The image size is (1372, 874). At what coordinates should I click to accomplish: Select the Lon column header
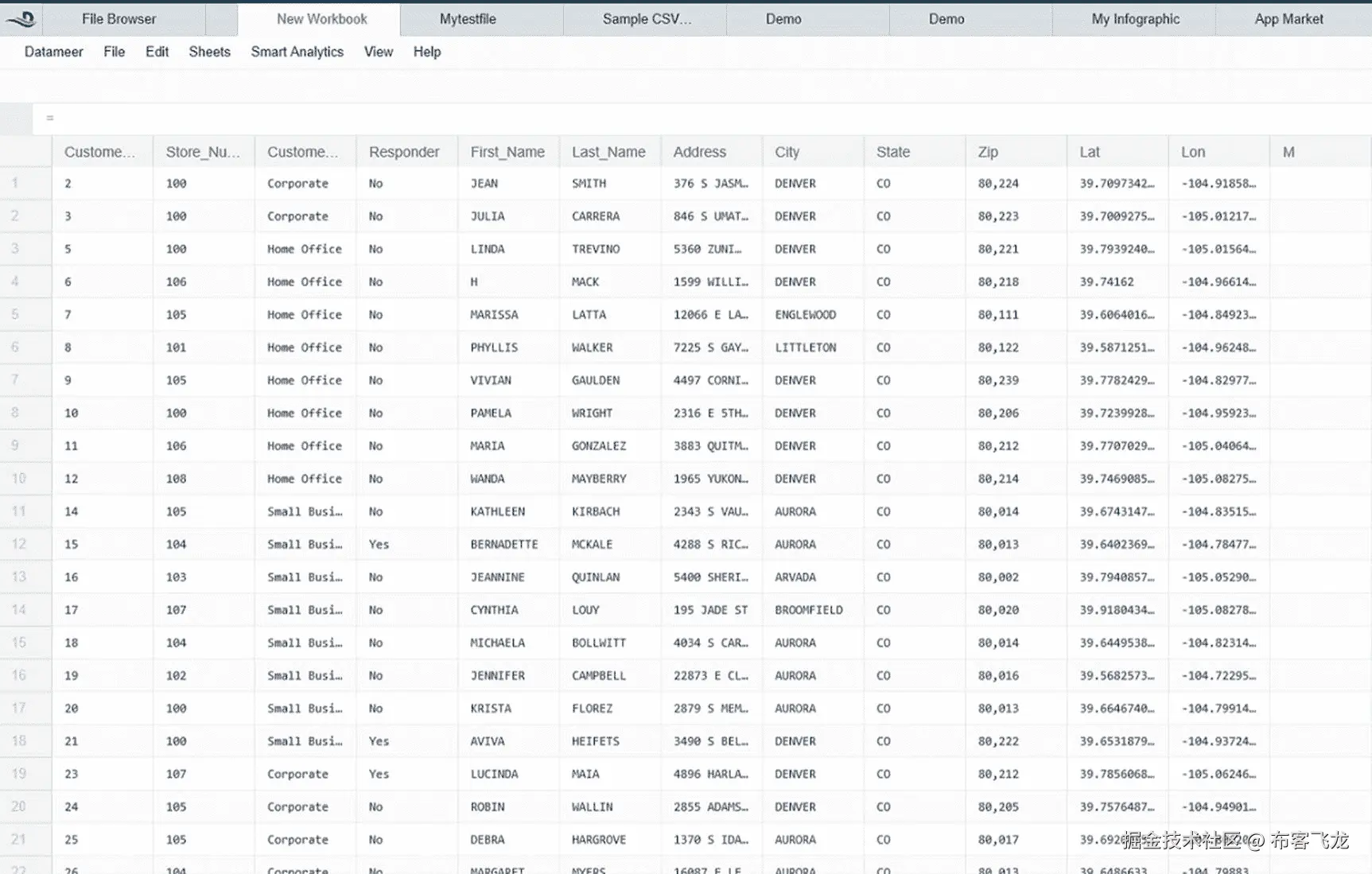1219,152
